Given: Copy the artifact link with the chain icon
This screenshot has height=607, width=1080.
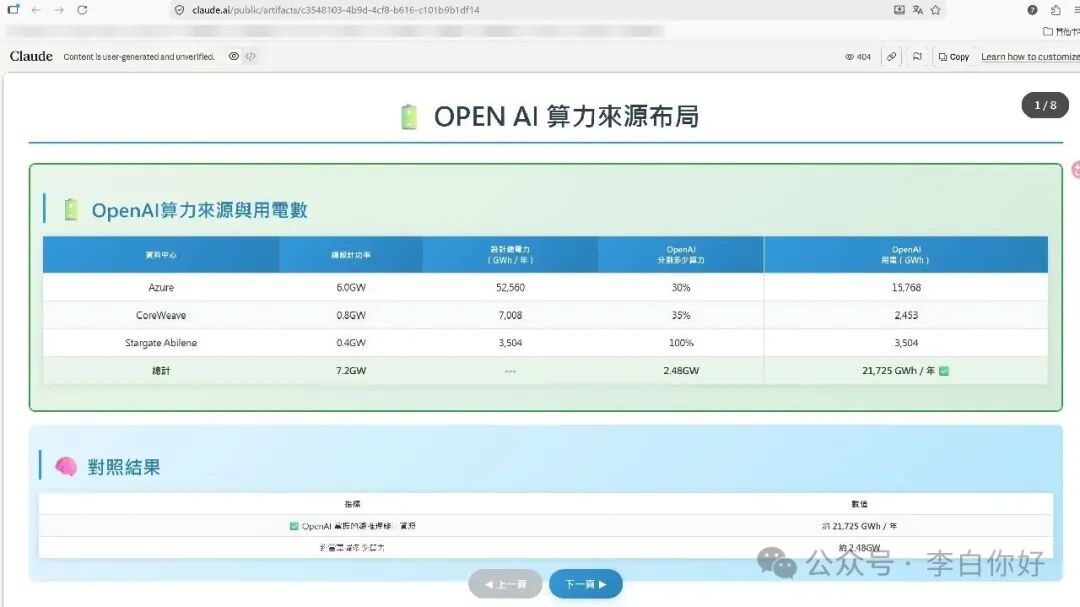Looking at the screenshot, I should [892, 56].
